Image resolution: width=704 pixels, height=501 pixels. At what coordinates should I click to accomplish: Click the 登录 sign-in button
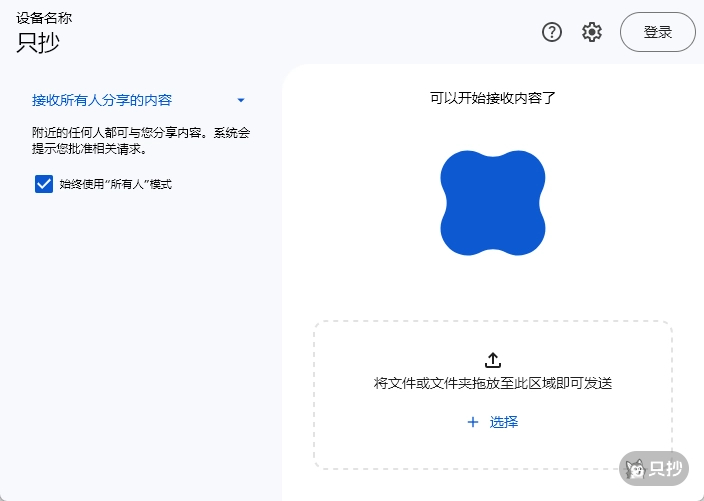657,32
